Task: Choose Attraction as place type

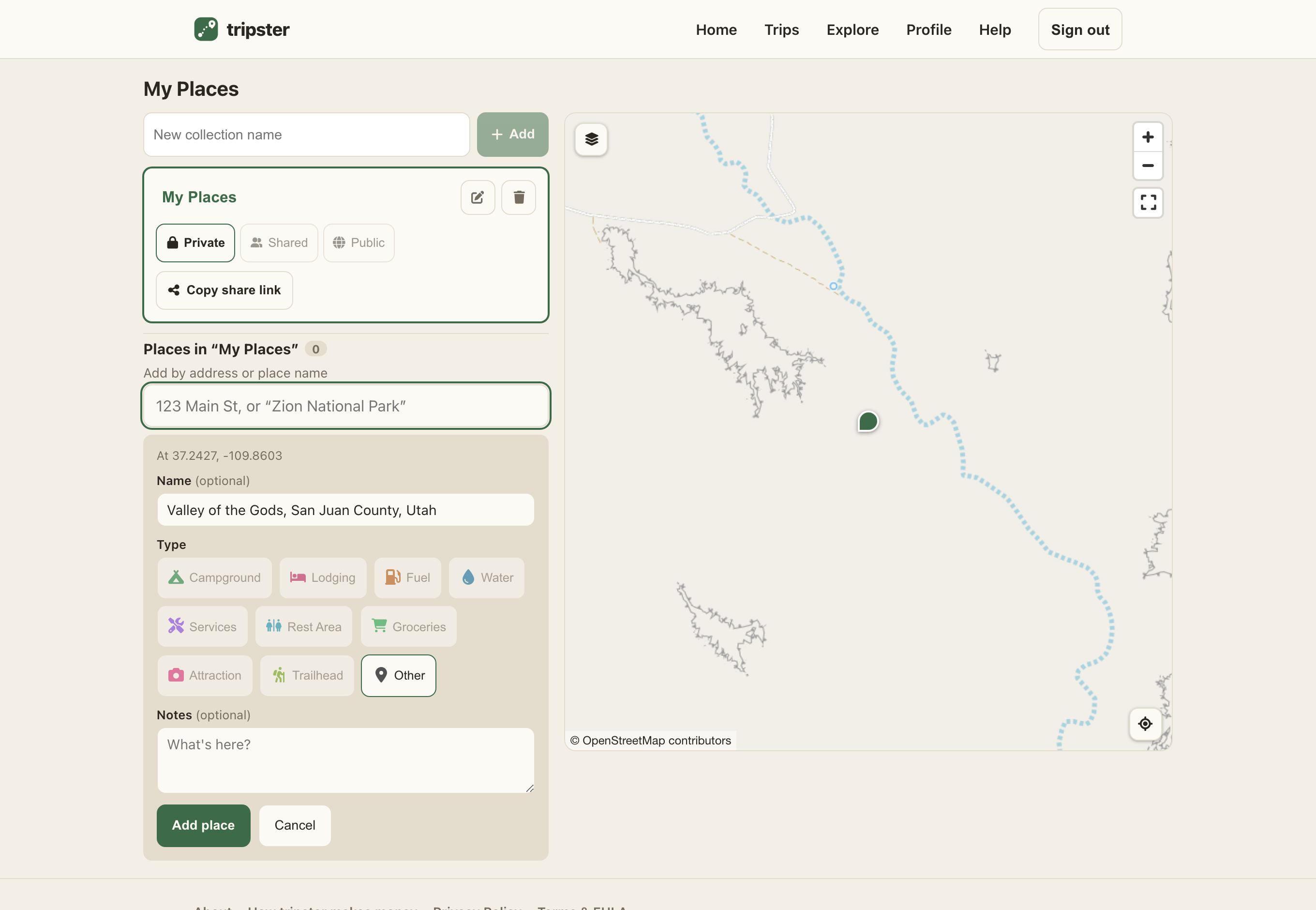Action: (x=205, y=675)
